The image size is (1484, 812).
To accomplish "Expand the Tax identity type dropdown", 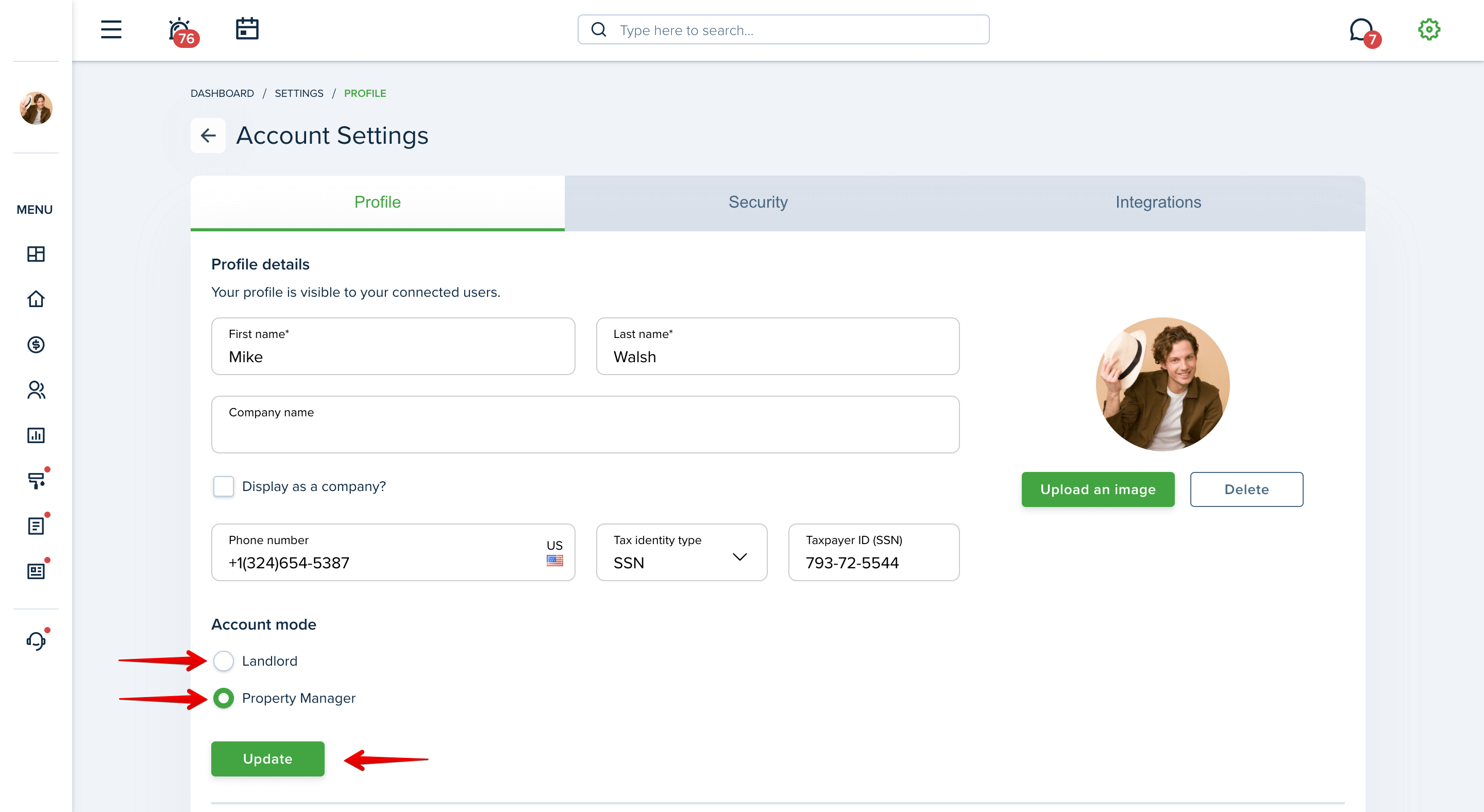I will 681,552.
